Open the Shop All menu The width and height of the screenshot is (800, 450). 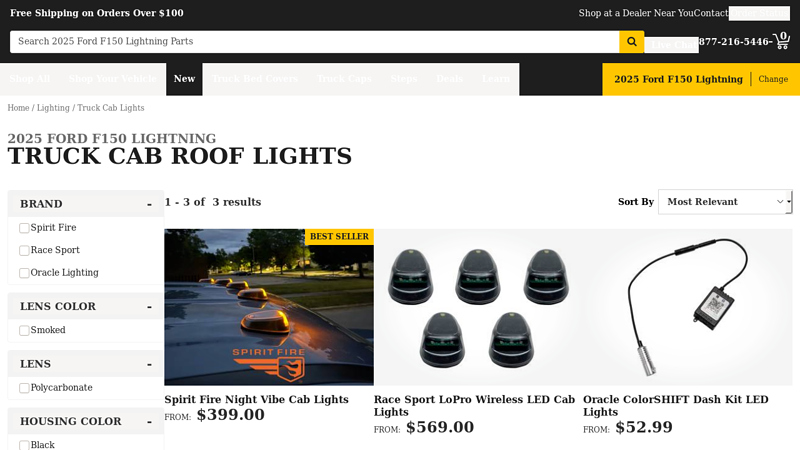[x=30, y=79]
